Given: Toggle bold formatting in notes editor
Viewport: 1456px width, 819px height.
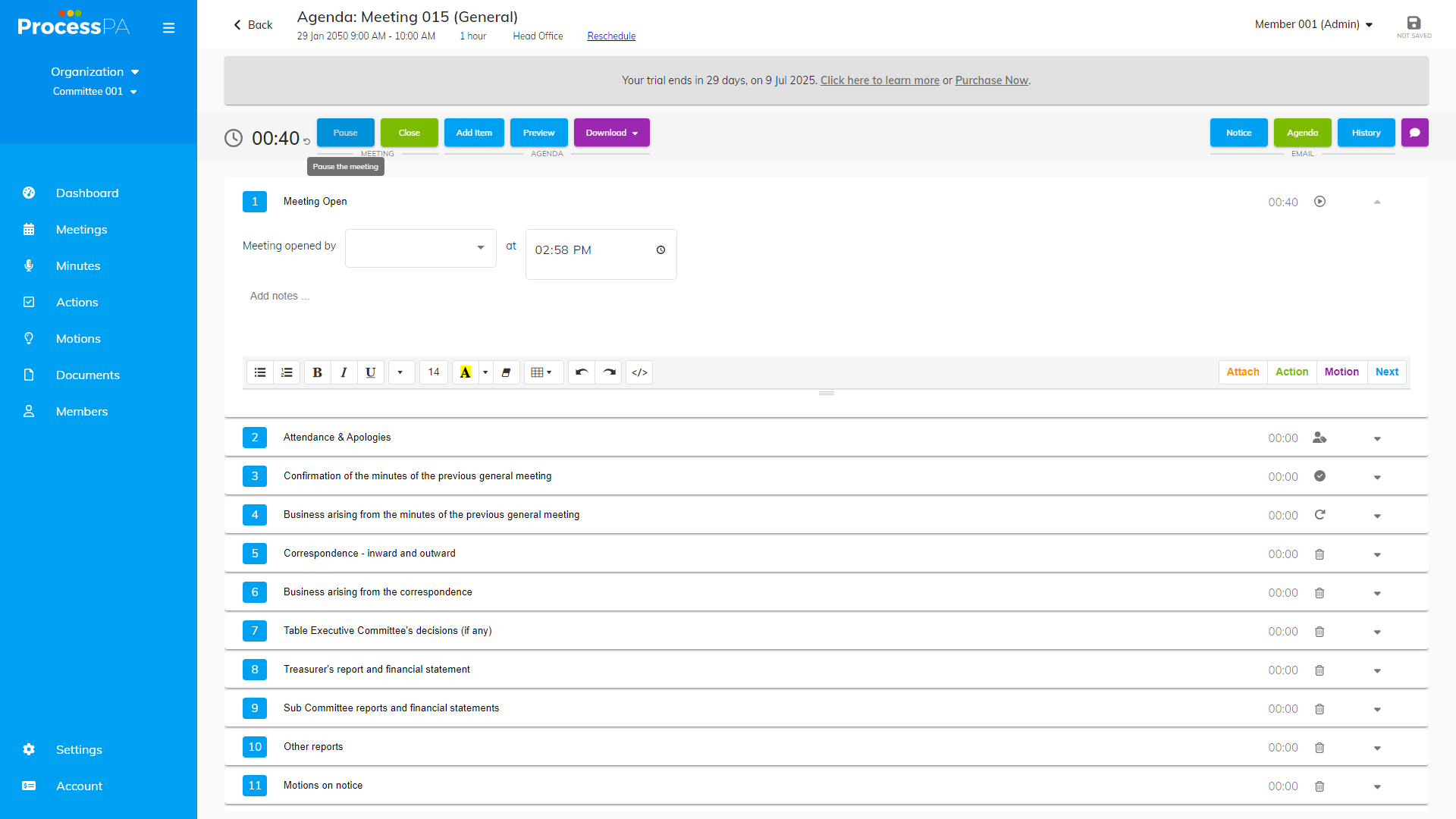Looking at the screenshot, I should tap(317, 372).
